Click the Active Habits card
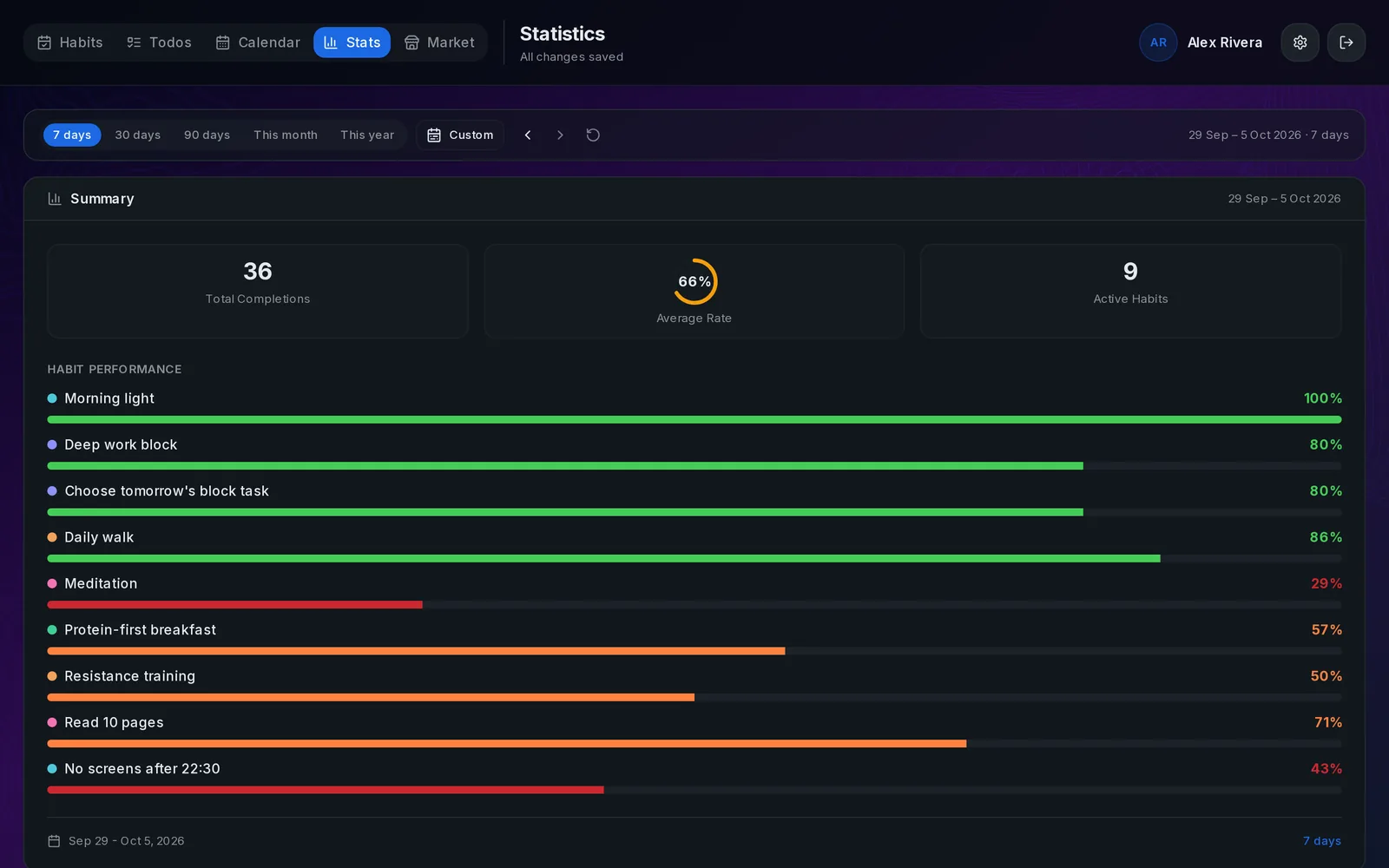The image size is (1389, 868). point(1130,291)
